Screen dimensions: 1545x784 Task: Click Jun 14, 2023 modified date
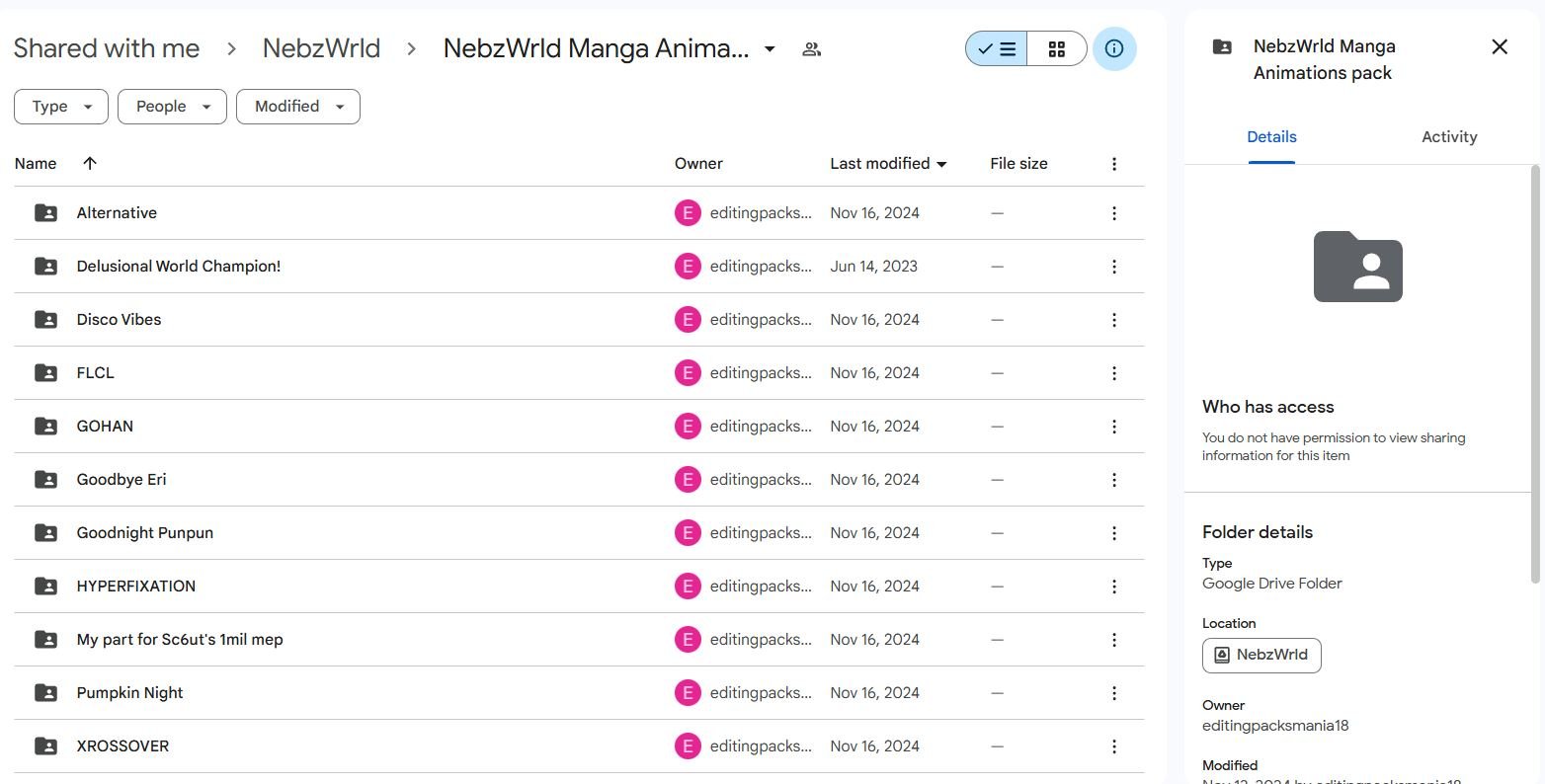pyautogui.click(x=874, y=267)
